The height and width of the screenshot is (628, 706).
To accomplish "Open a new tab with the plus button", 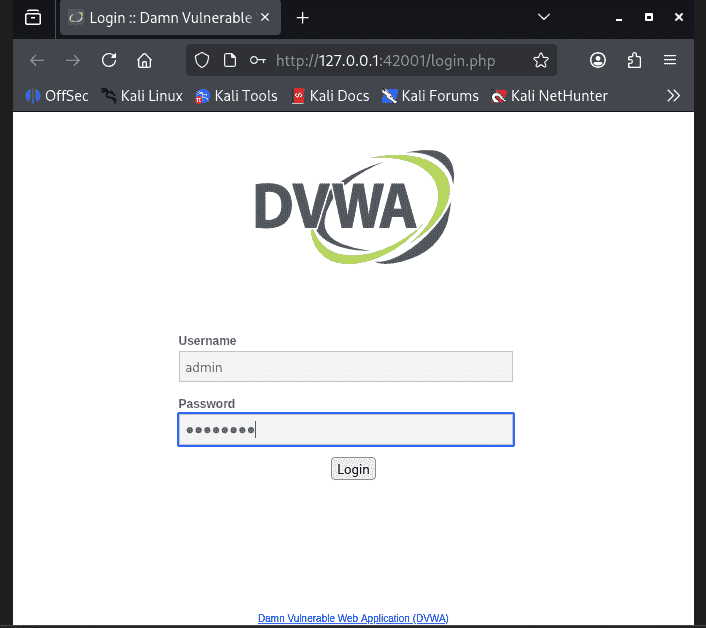I will point(303,18).
